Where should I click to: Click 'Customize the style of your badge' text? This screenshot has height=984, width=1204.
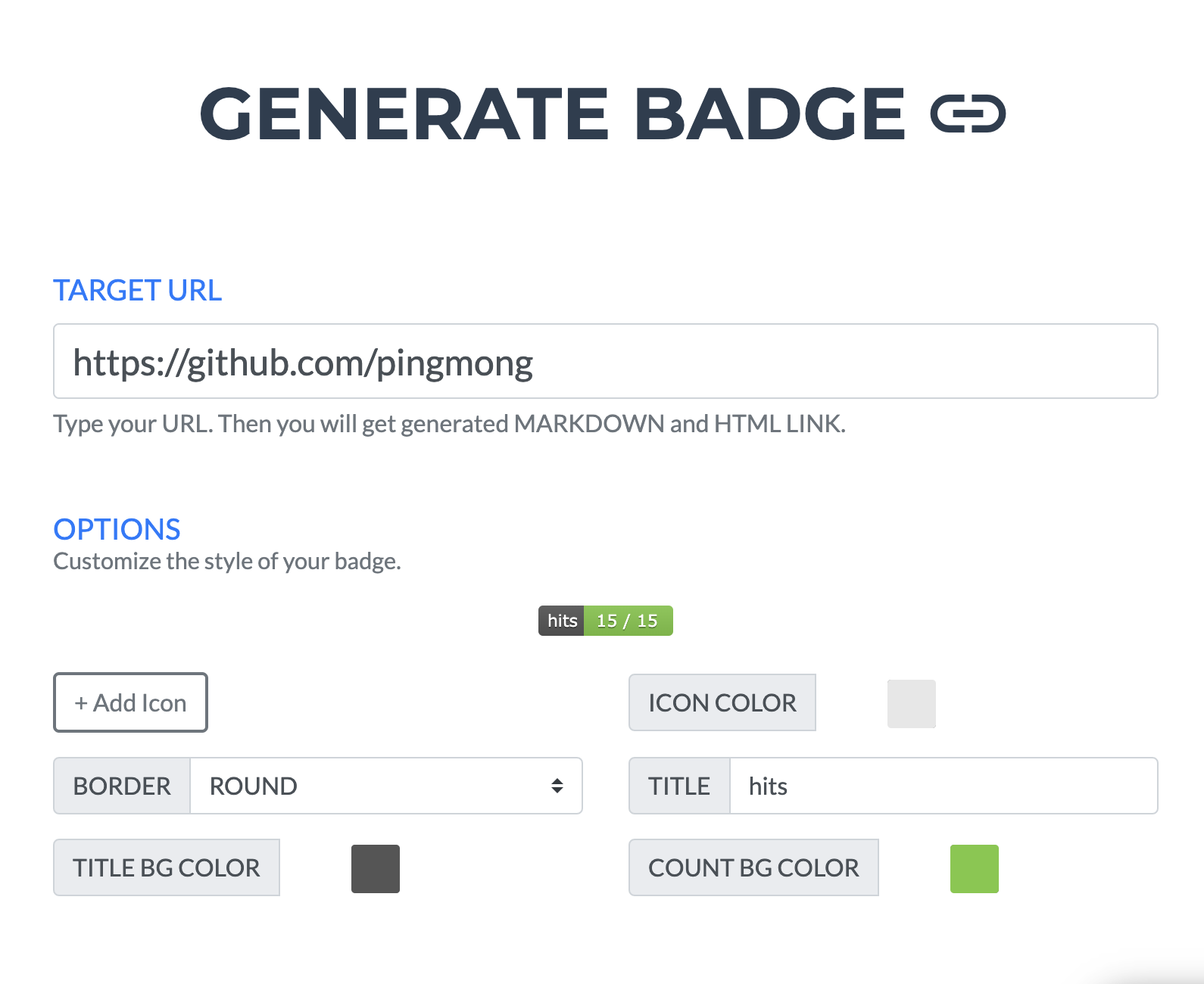coord(227,562)
